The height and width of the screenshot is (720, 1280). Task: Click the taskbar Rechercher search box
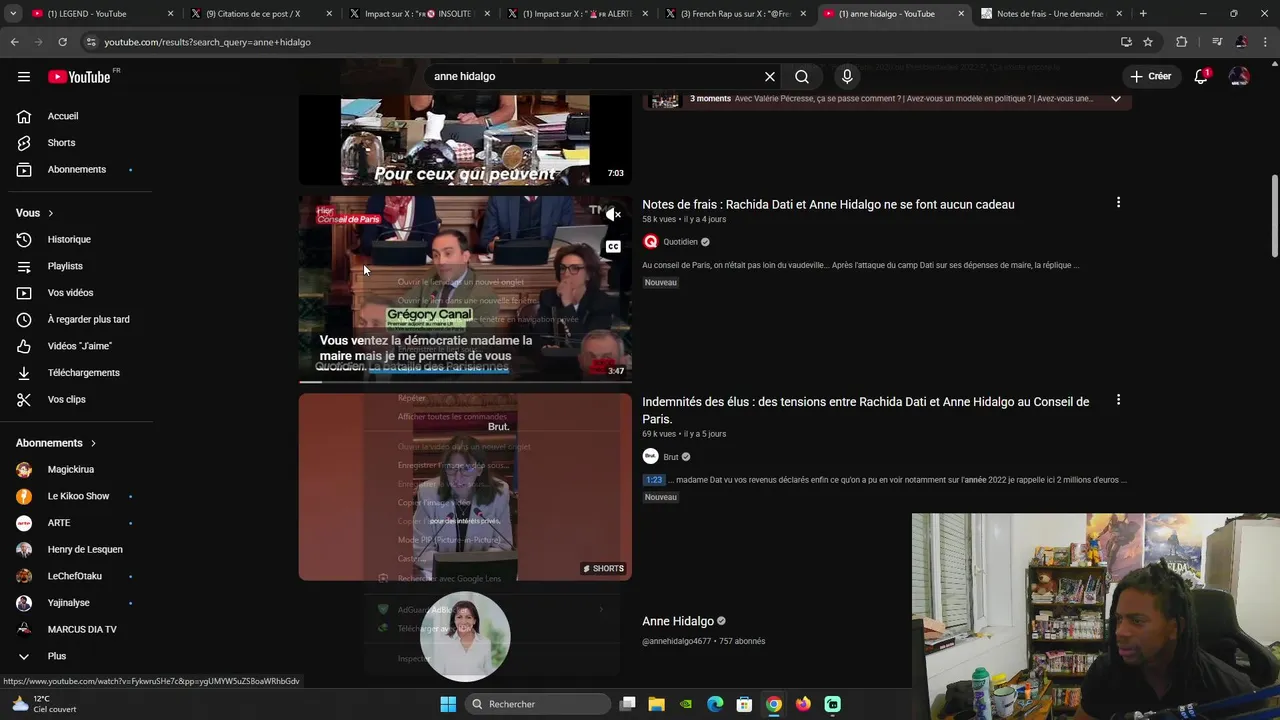click(x=539, y=704)
